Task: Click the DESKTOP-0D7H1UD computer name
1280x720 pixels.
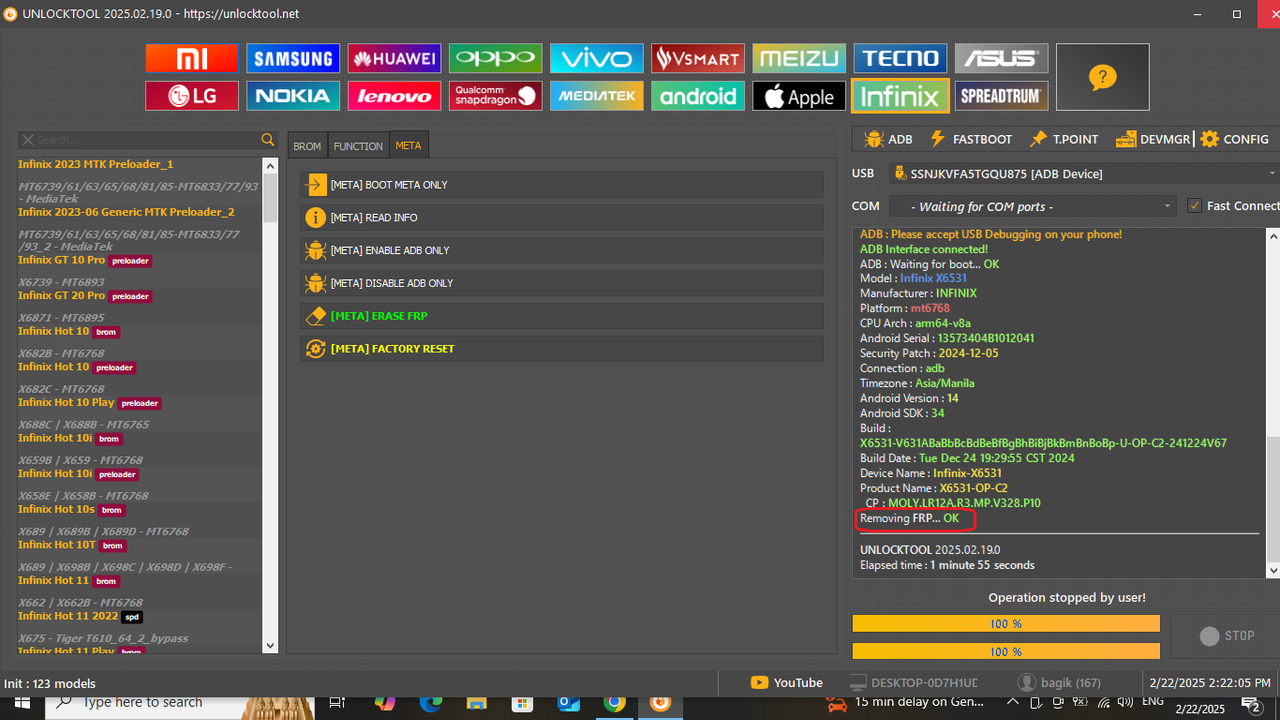Action: (x=913, y=683)
